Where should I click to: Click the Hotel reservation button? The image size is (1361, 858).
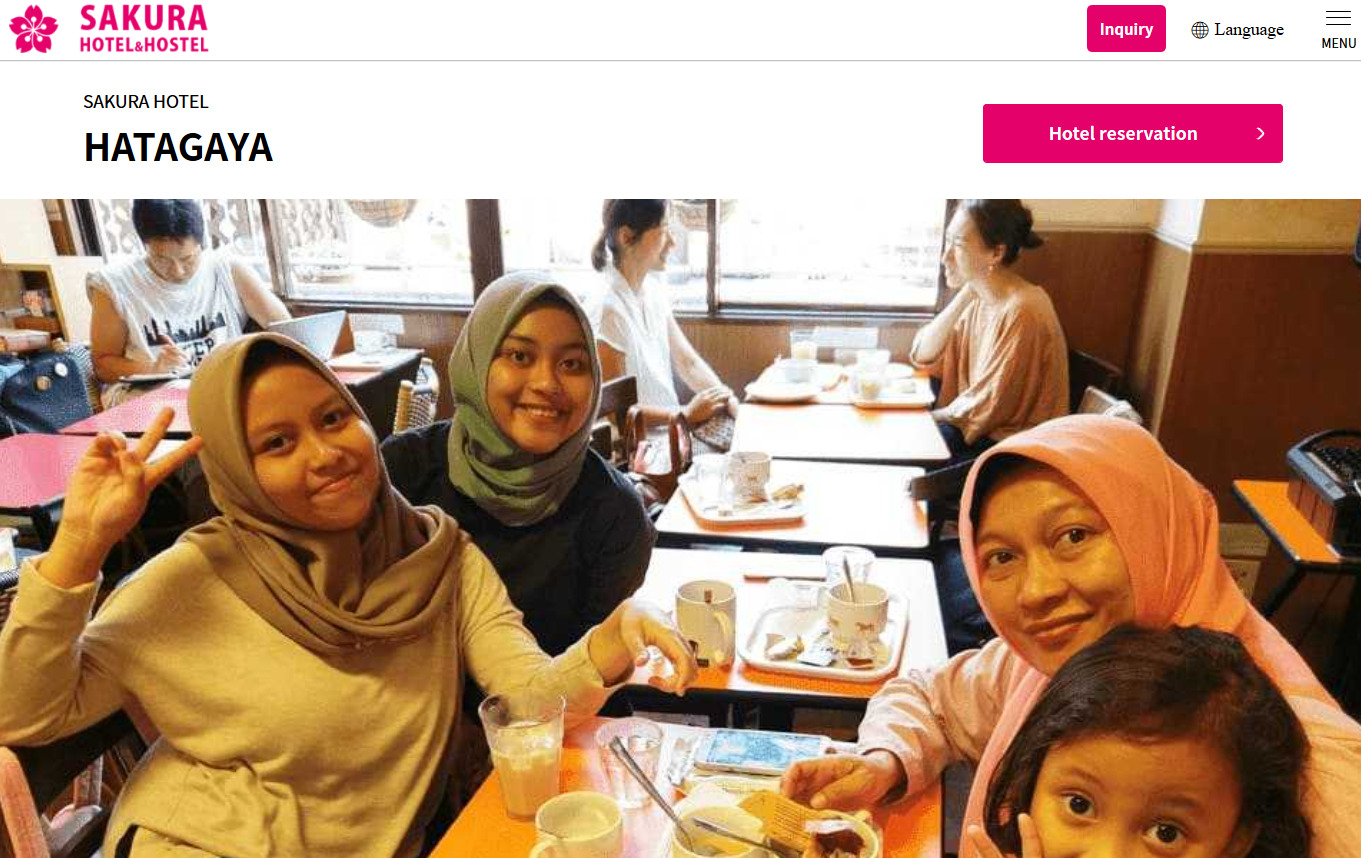pyautogui.click(x=1133, y=133)
